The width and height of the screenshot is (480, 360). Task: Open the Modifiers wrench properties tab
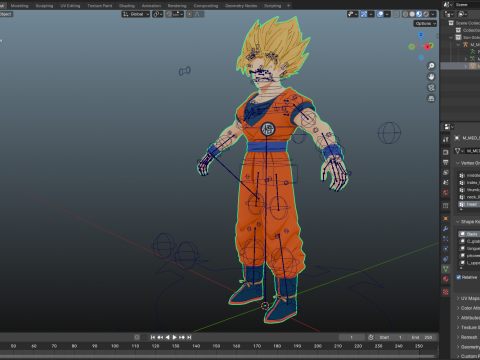pos(446,229)
